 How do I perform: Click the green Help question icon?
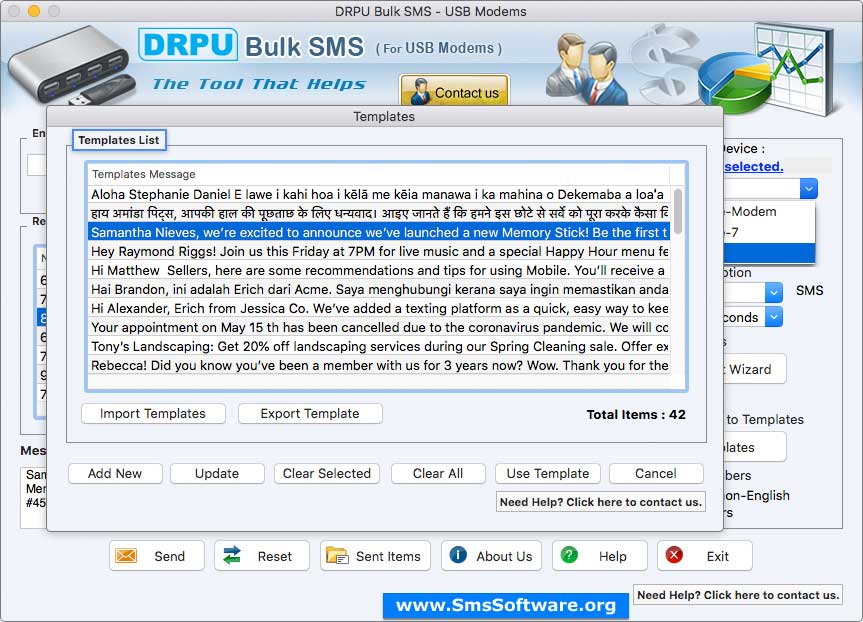[x=569, y=555]
